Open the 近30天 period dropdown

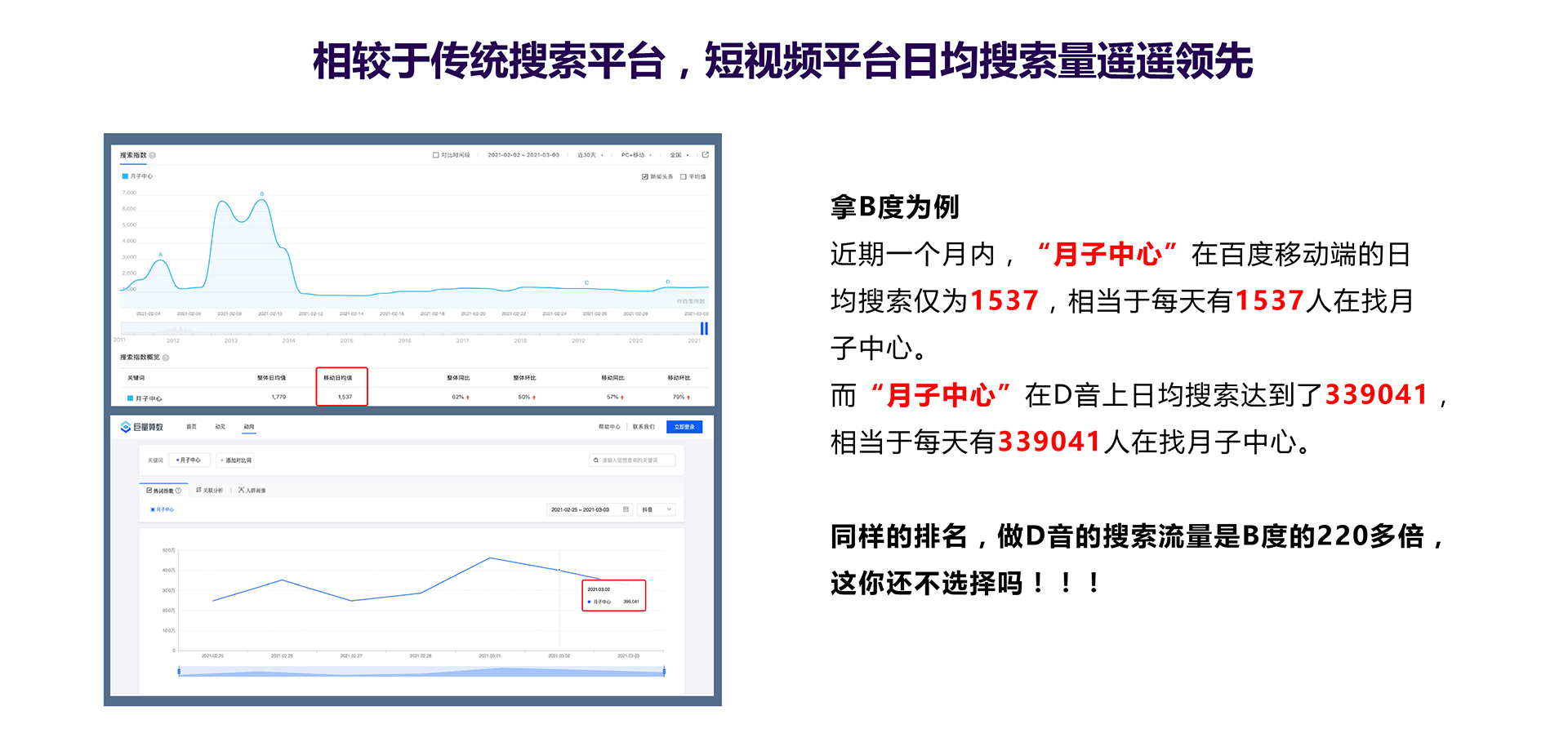click(590, 155)
